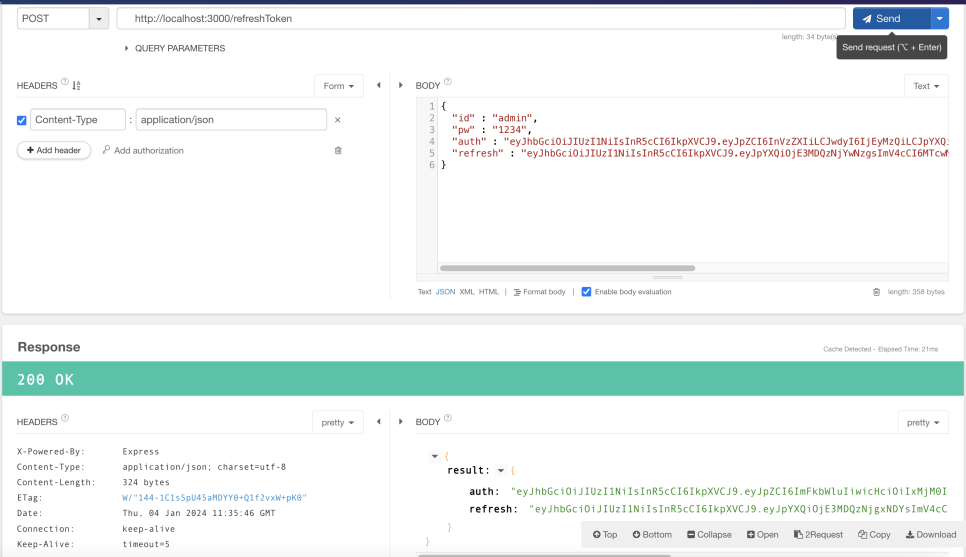Switch body syntax to Text
This screenshot has height=557, width=966.
(424, 292)
